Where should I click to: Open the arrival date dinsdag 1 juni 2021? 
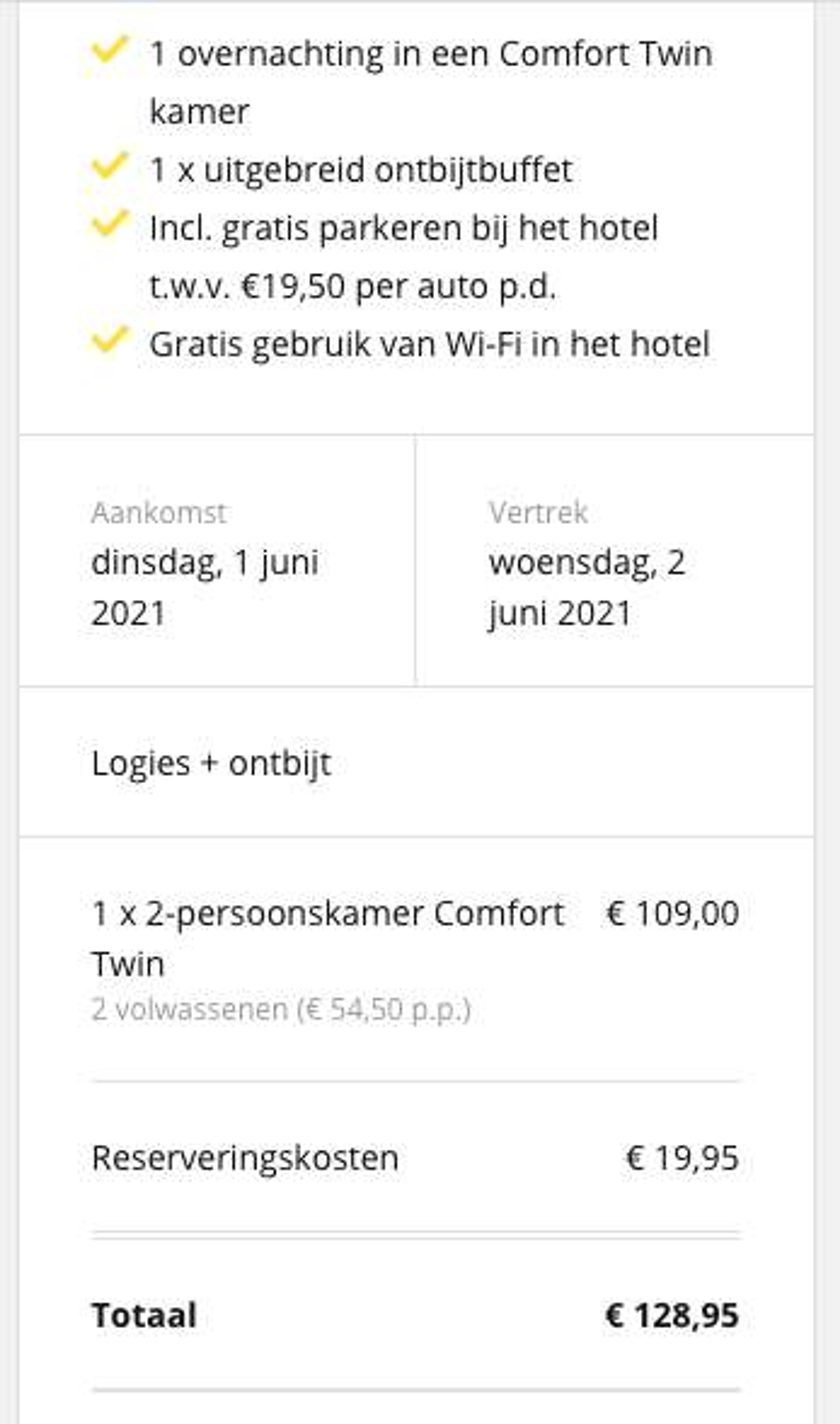pos(205,588)
